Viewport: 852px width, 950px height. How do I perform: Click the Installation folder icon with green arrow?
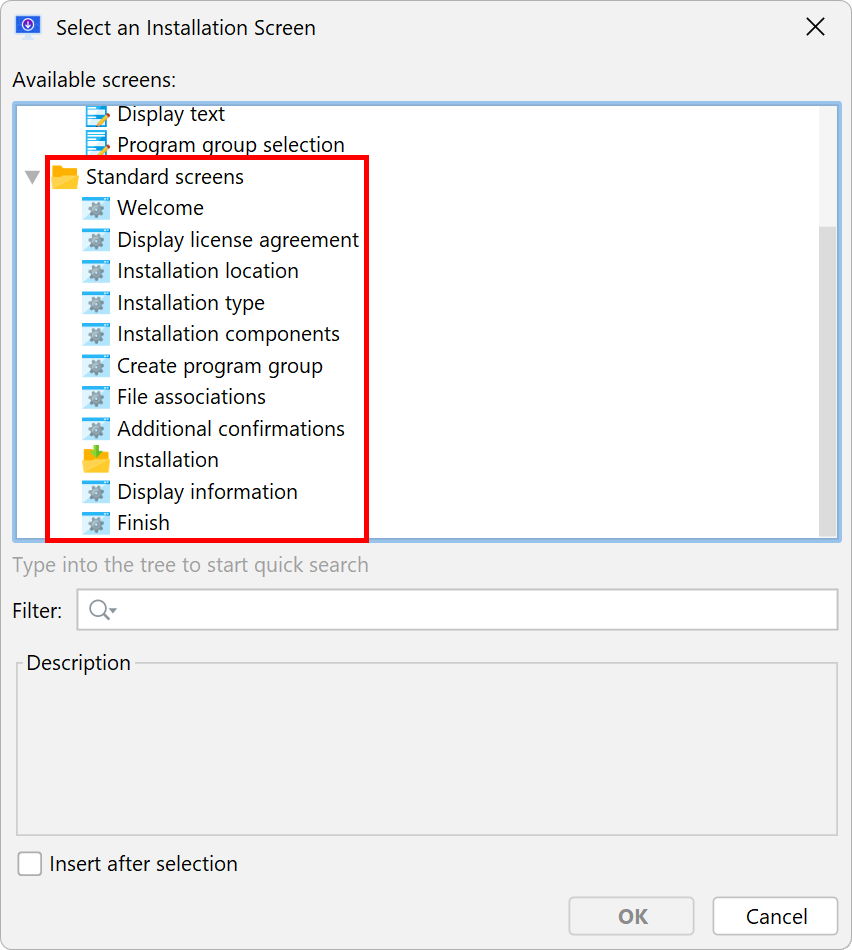coord(96,460)
